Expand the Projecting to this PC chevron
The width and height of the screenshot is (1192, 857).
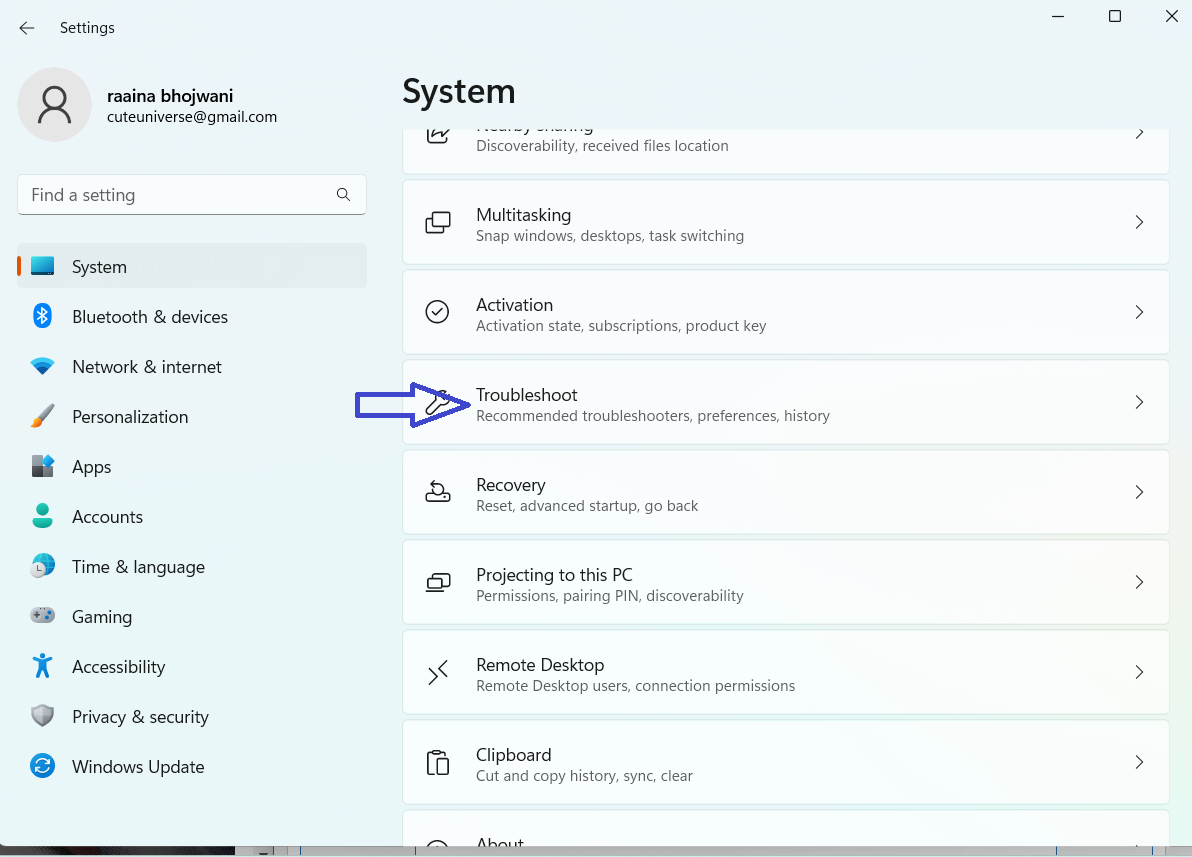tap(1138, 582)
